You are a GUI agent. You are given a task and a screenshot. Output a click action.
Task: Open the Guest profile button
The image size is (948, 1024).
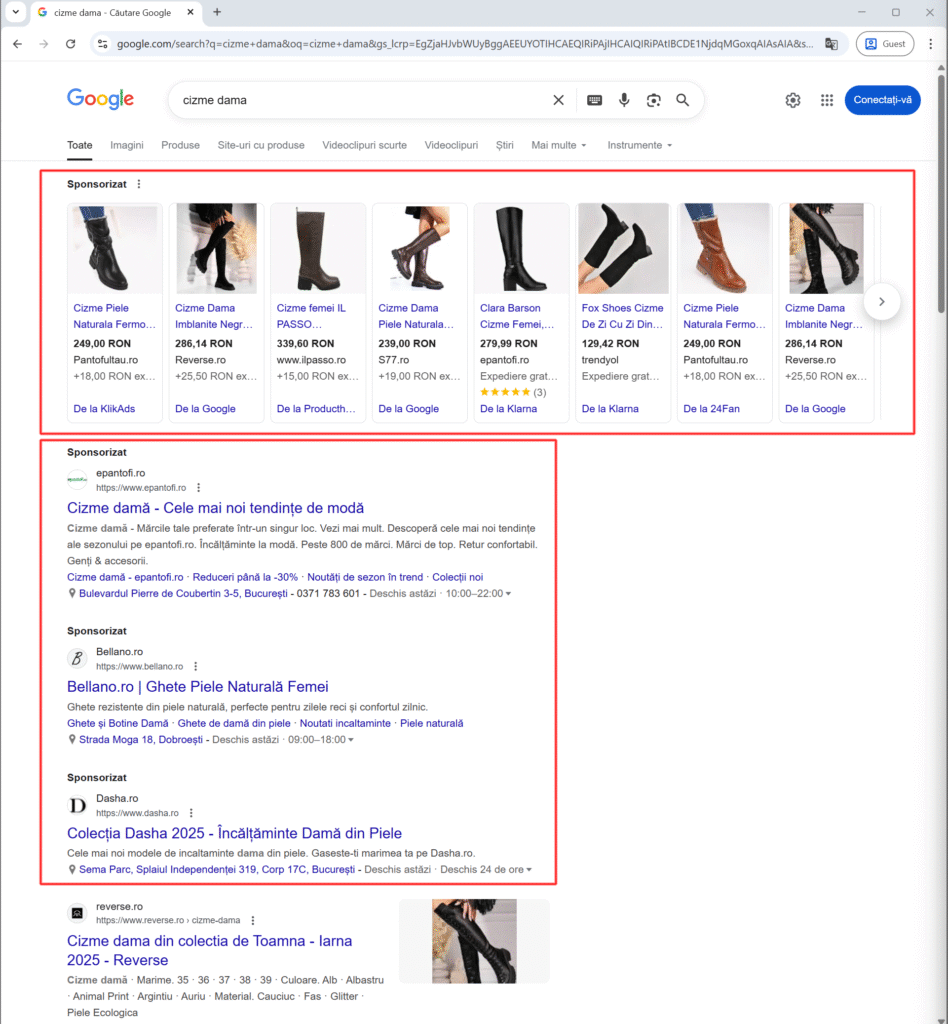pos(885,44)
